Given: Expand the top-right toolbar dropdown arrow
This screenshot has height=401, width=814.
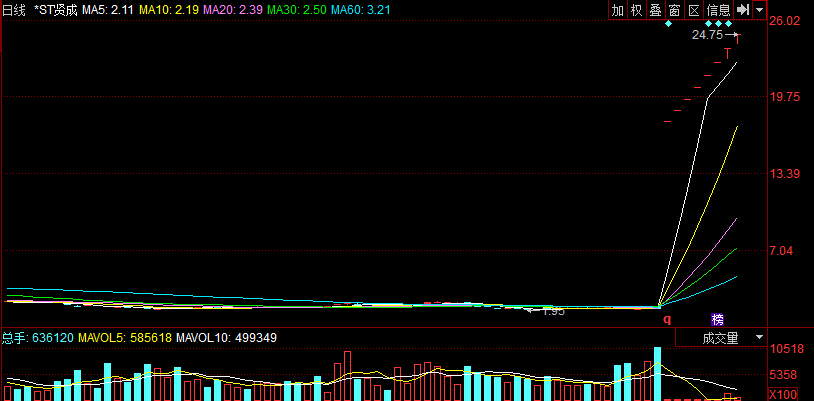Looking at the screenshot, I should pyautogui.click(x=760, y=10).
